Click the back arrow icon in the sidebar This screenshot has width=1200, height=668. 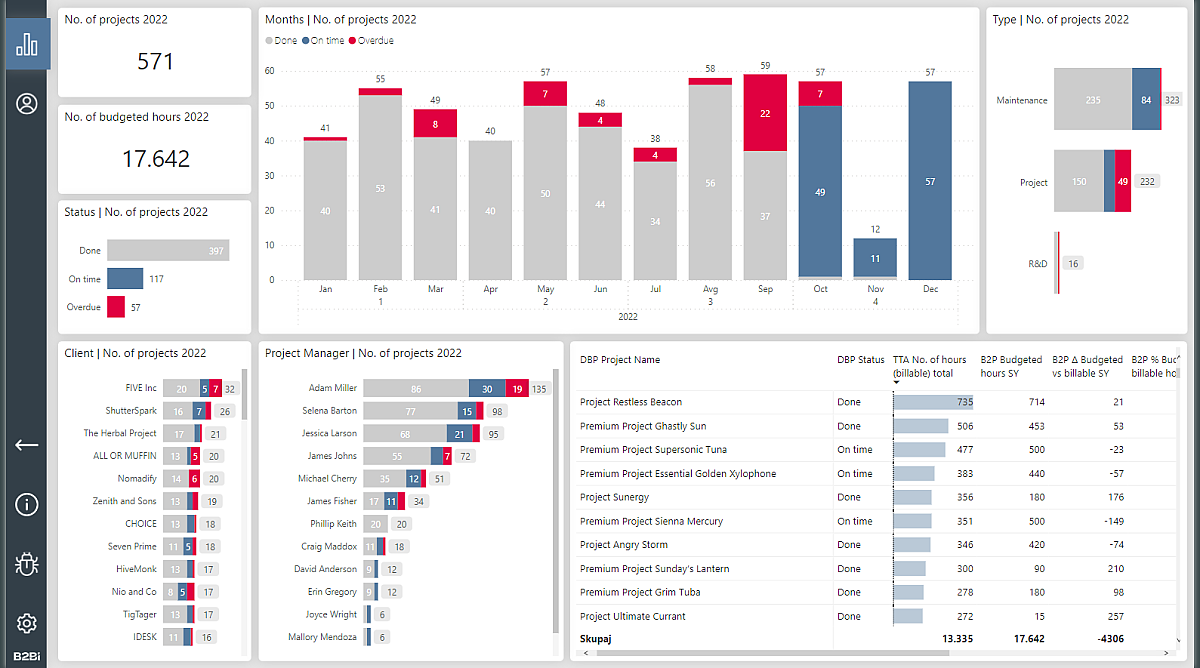[x=27, y=445]
